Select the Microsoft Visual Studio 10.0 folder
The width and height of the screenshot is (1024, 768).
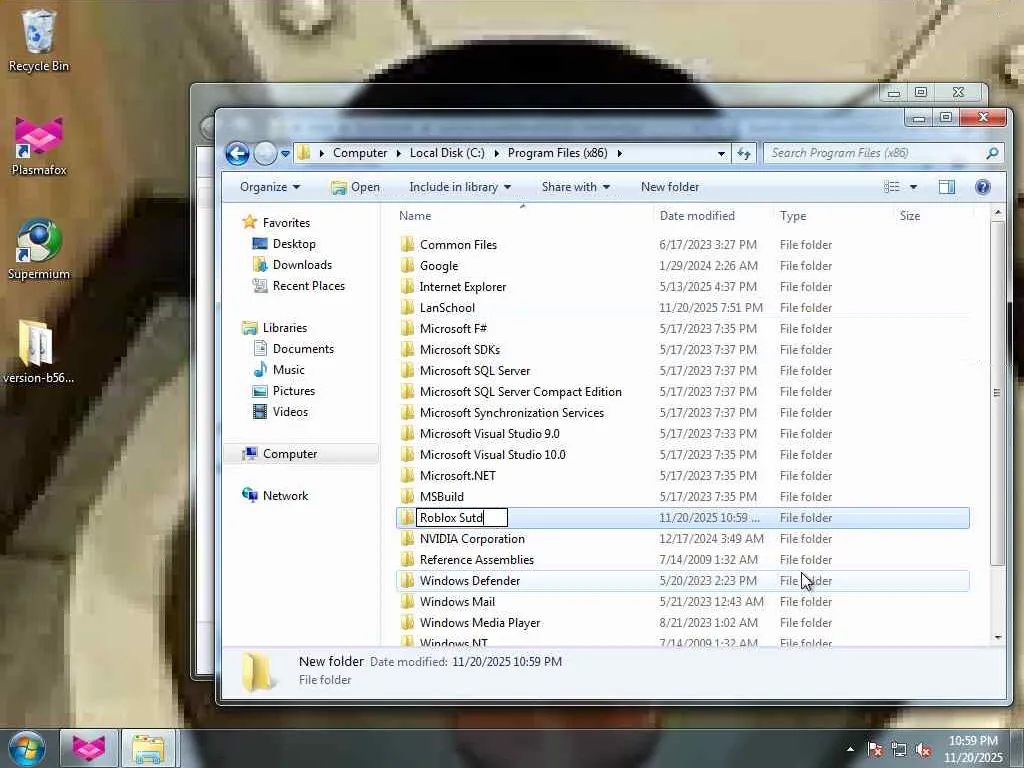coord(492,455)
